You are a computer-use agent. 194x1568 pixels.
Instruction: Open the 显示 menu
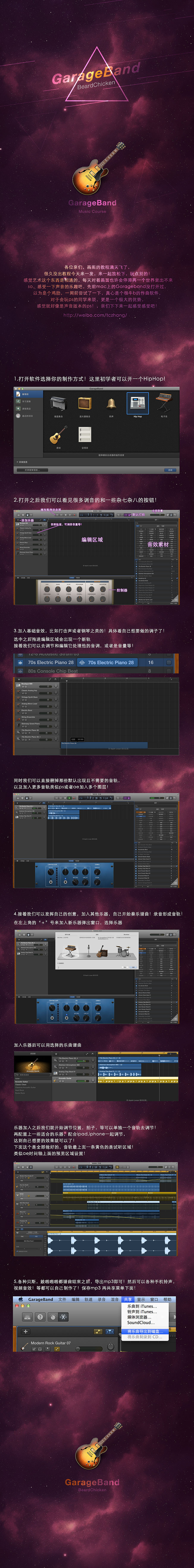pyautogui.click(x=141, y=1300)
